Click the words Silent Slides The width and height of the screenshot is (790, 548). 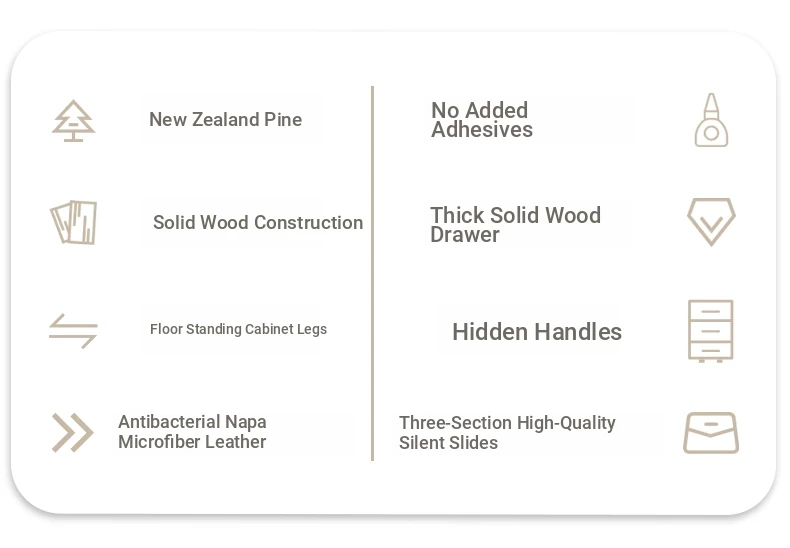448,443
